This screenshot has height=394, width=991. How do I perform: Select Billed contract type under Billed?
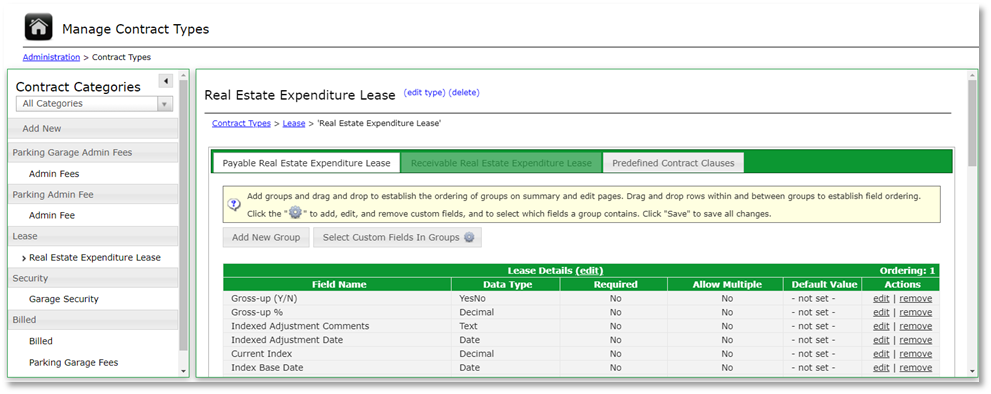[41, 341]
